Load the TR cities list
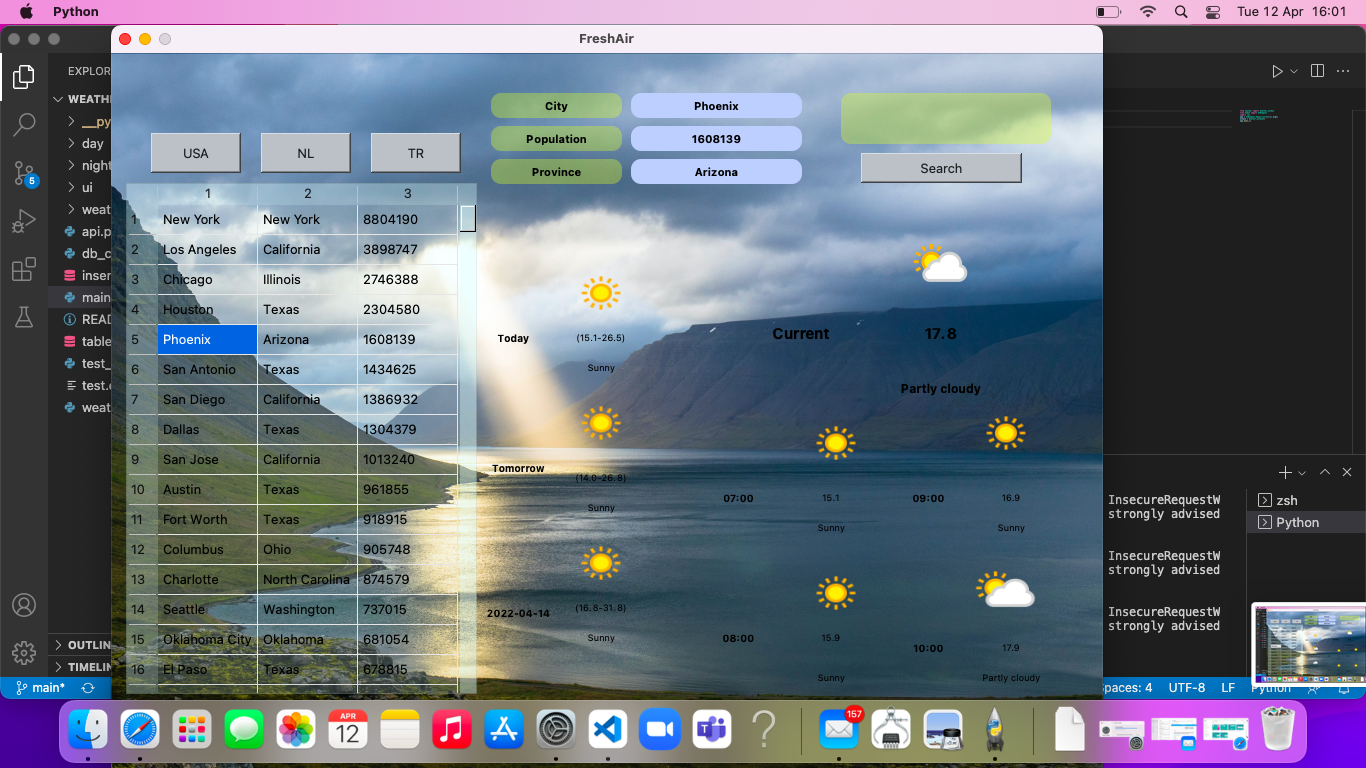This screenshot has height=768, width=1366. [416, 153]
